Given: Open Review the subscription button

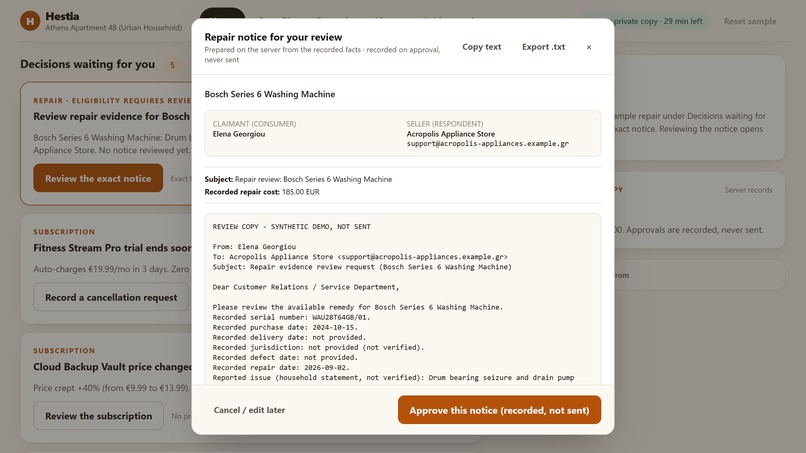Looking at the screenshot, I should [x=99, y=416].
